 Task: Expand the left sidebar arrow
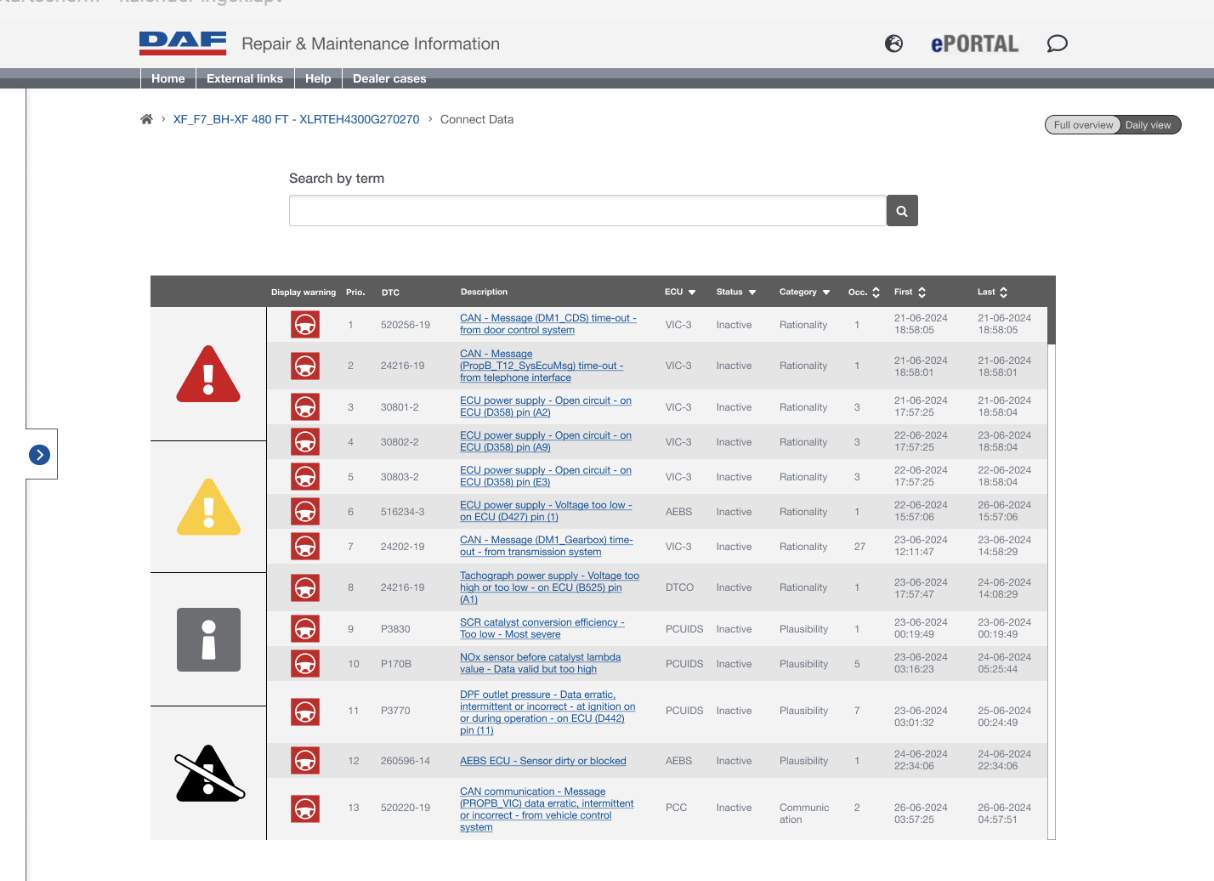tap(39, 455)
